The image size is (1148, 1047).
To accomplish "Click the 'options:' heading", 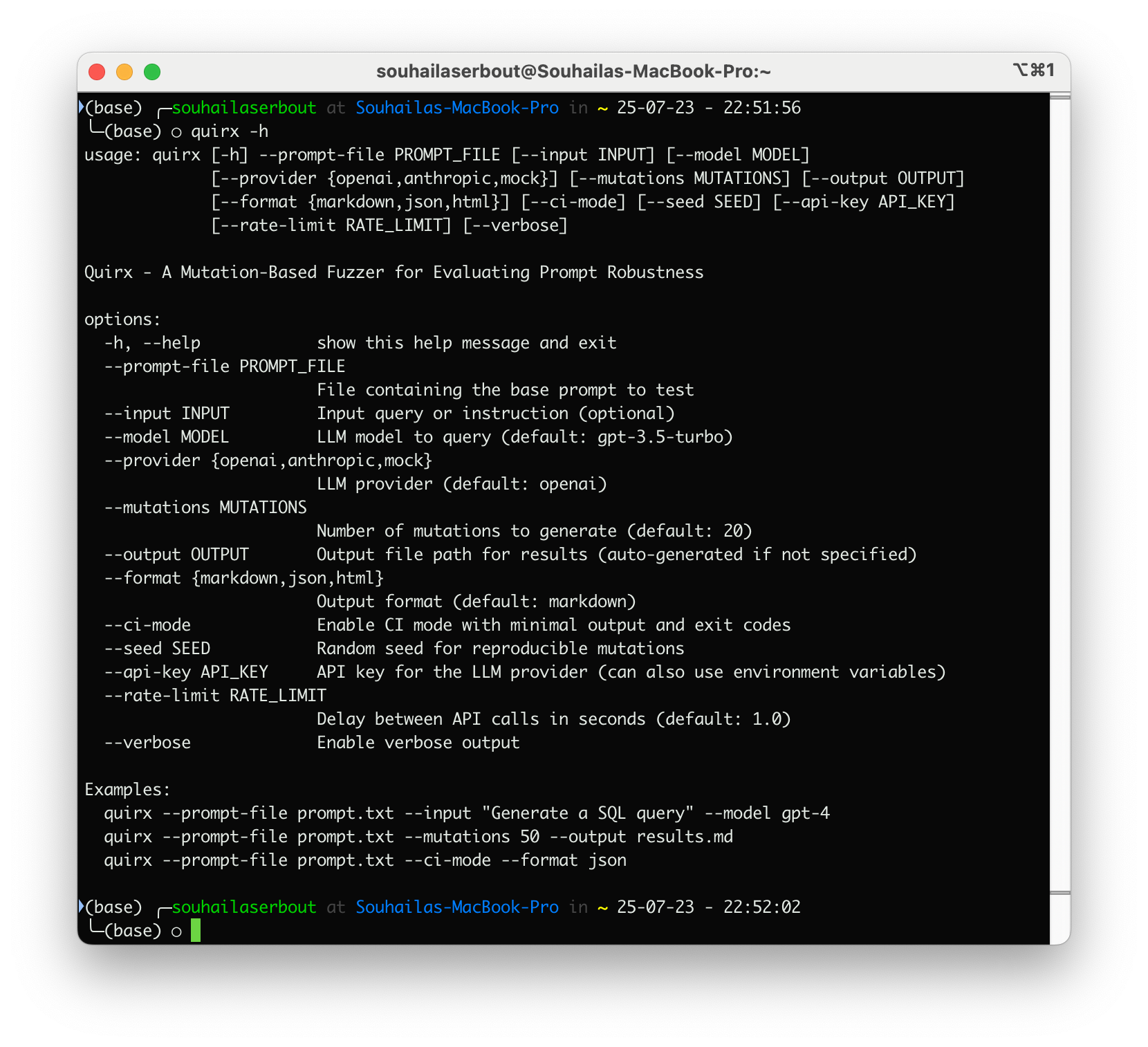I will coord(122,319).
